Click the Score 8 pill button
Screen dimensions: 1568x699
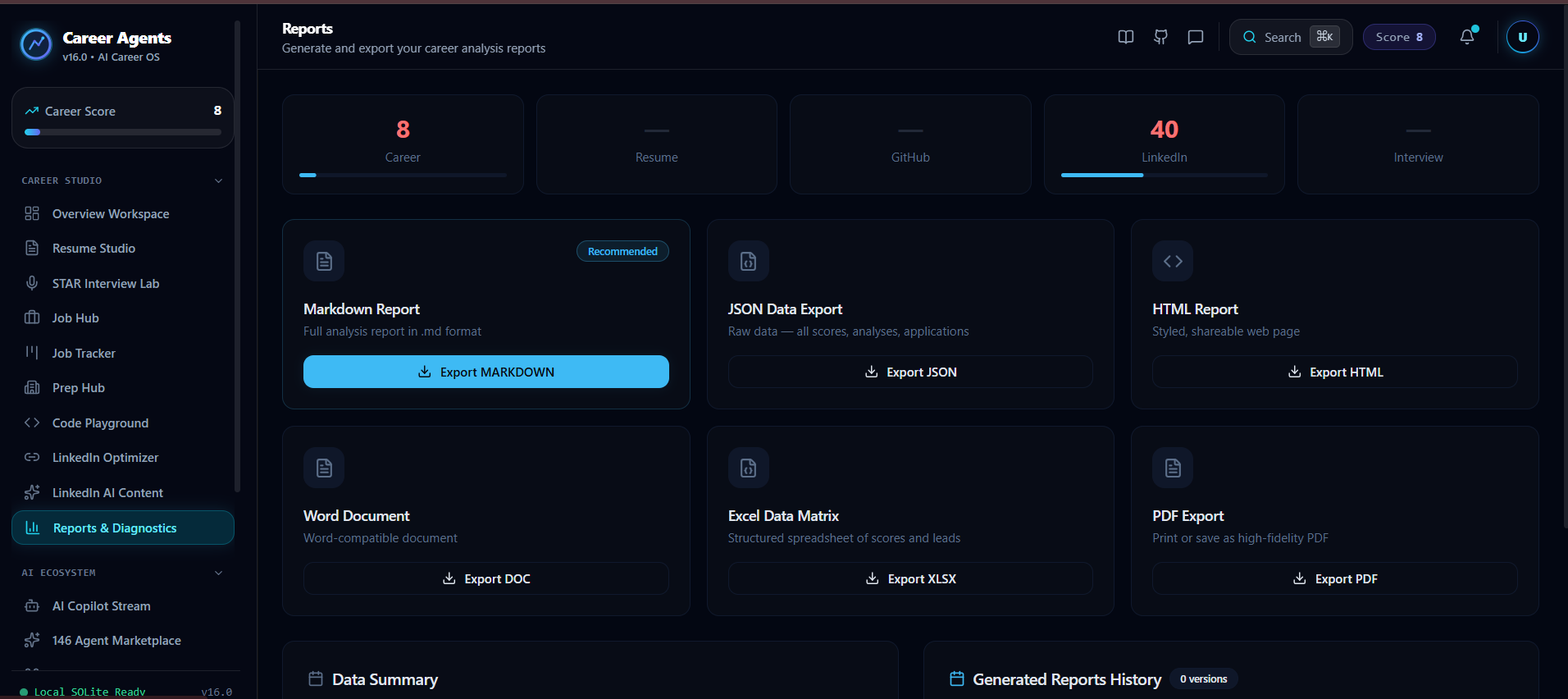[x=1399, y=37]
